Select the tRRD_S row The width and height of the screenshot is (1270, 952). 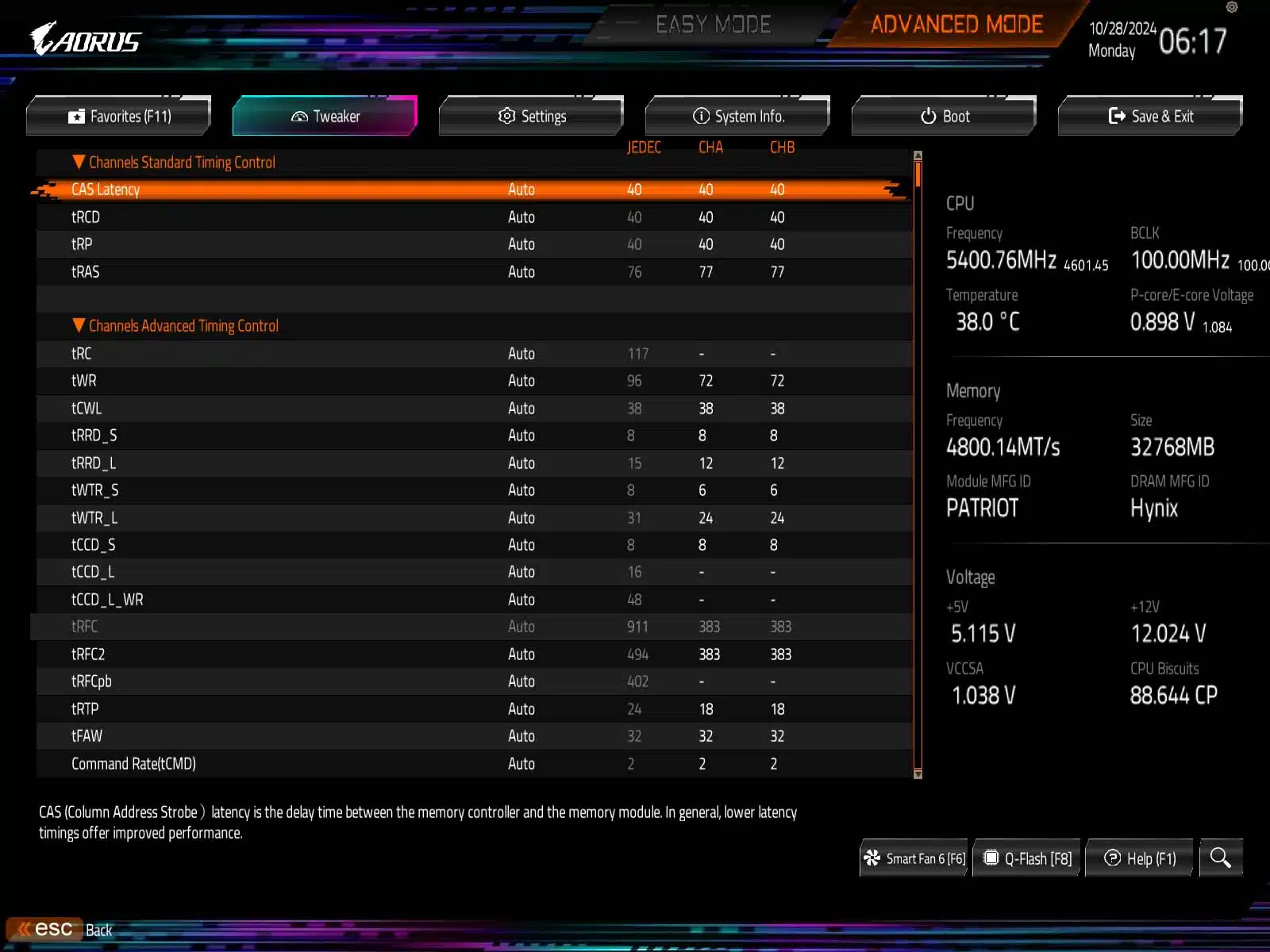coord(475,436)
